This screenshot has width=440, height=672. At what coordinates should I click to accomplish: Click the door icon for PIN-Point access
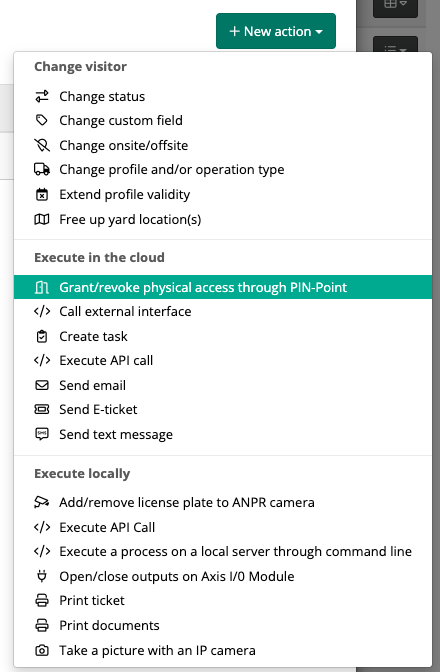[x=42, y=287]
